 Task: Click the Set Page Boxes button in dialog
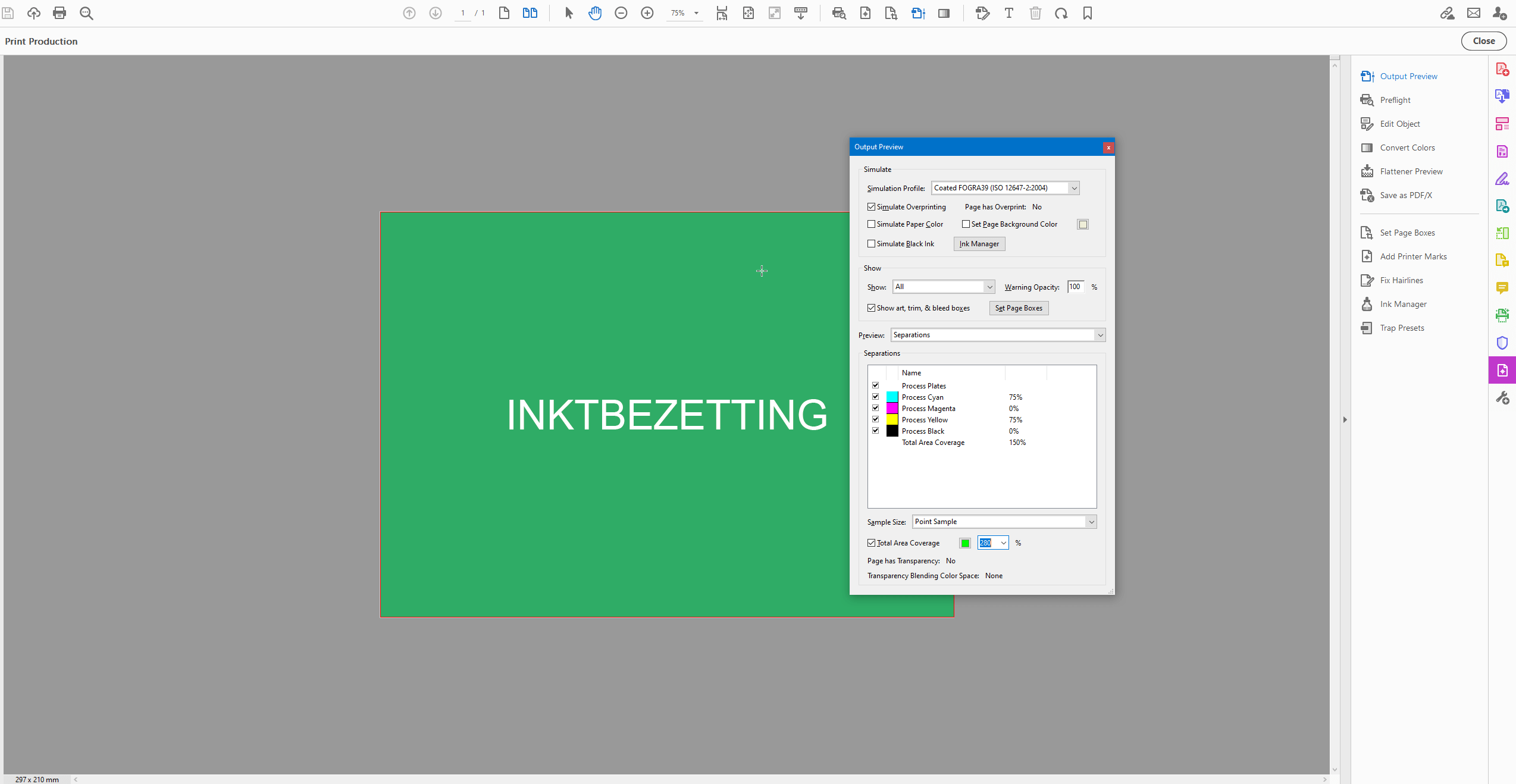[x=1019, y=308]
